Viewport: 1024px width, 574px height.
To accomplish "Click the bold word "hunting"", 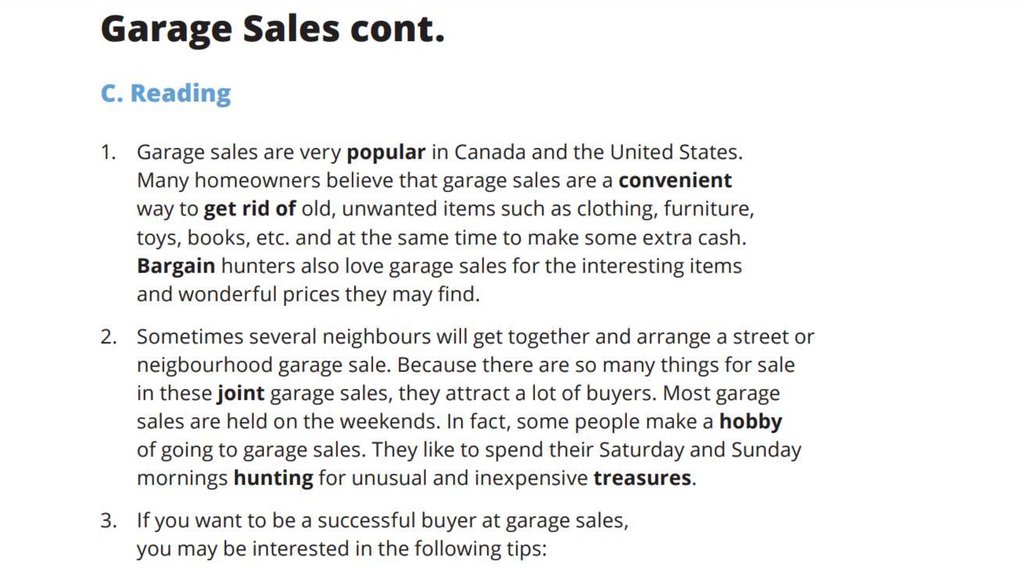I will click(273, 478).
